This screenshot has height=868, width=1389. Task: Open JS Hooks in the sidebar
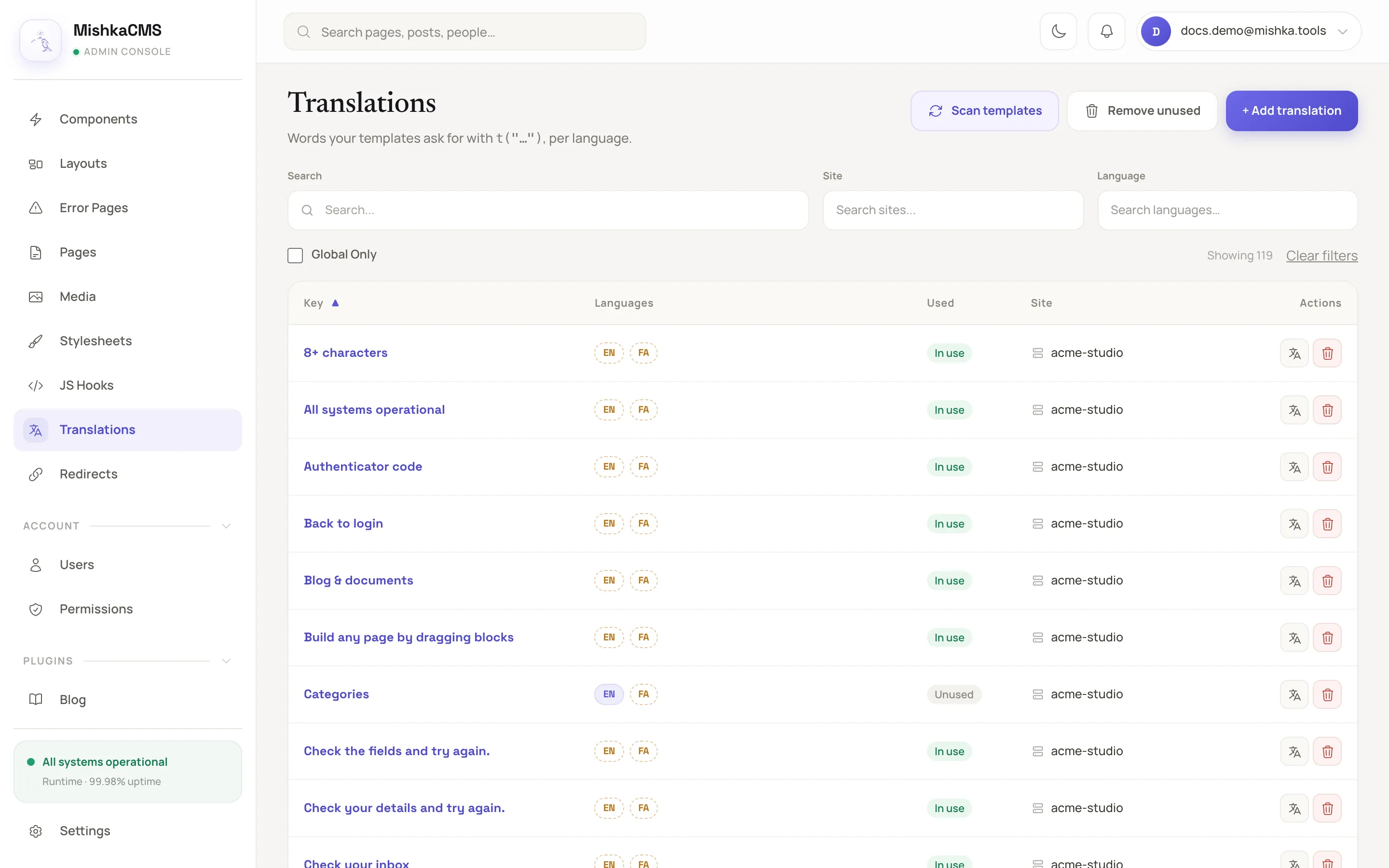(127, 385)
